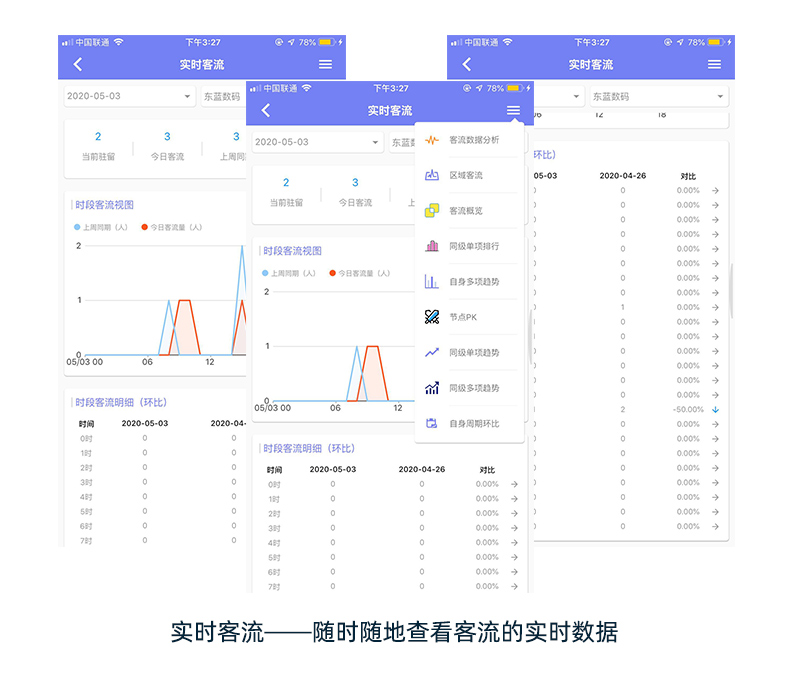The height and width of the screenshot is (693, 790).
Task: Toggle the 今日客流量 (人) legend in the left phone
Action: [172, 227]
